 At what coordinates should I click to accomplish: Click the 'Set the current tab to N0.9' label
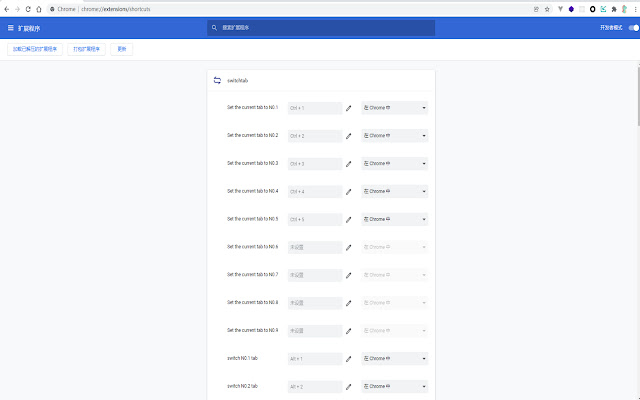pyautogui.click(x=252, y=330)
